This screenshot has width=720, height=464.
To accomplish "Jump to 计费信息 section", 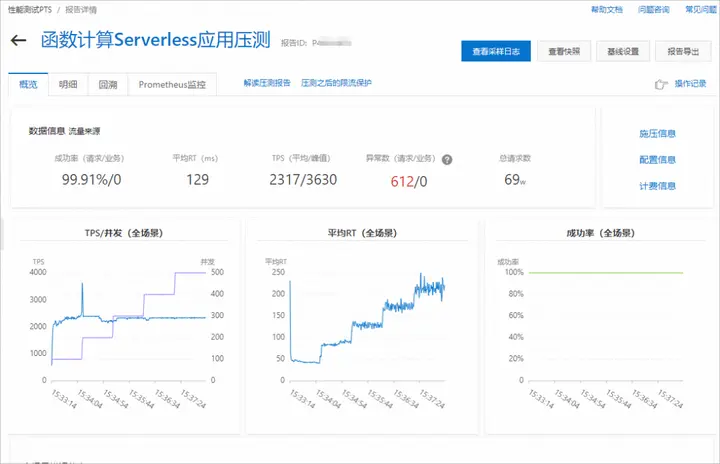I will click(x=657, y=186).
